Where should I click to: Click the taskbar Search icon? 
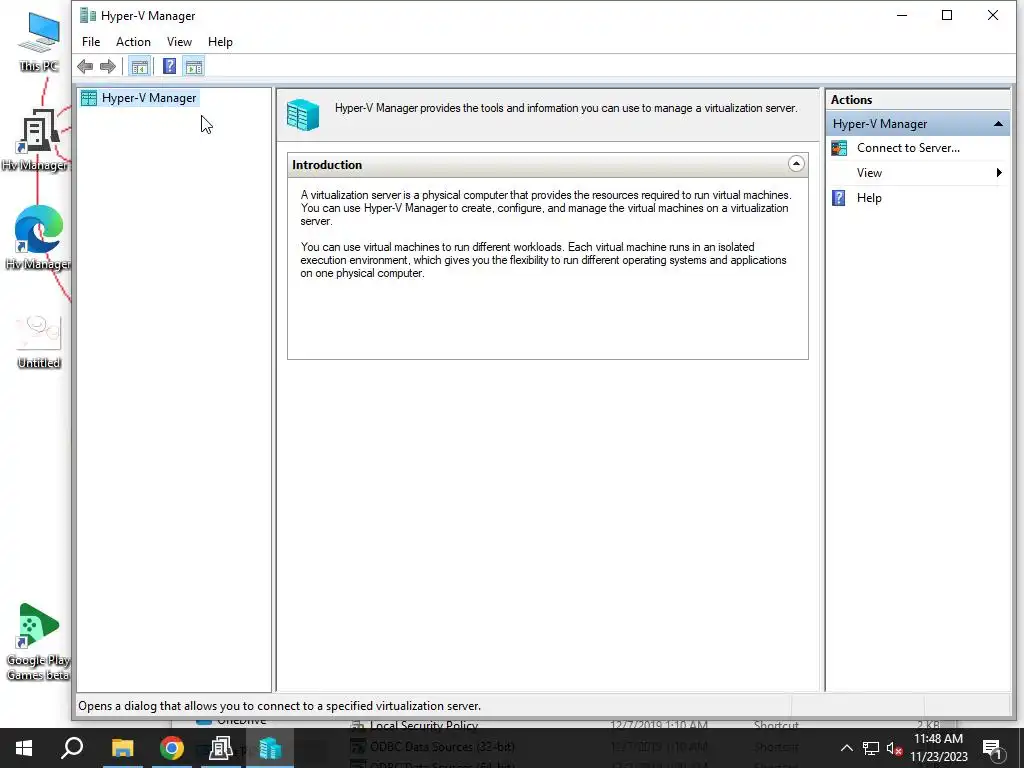[x=72, y=748]
